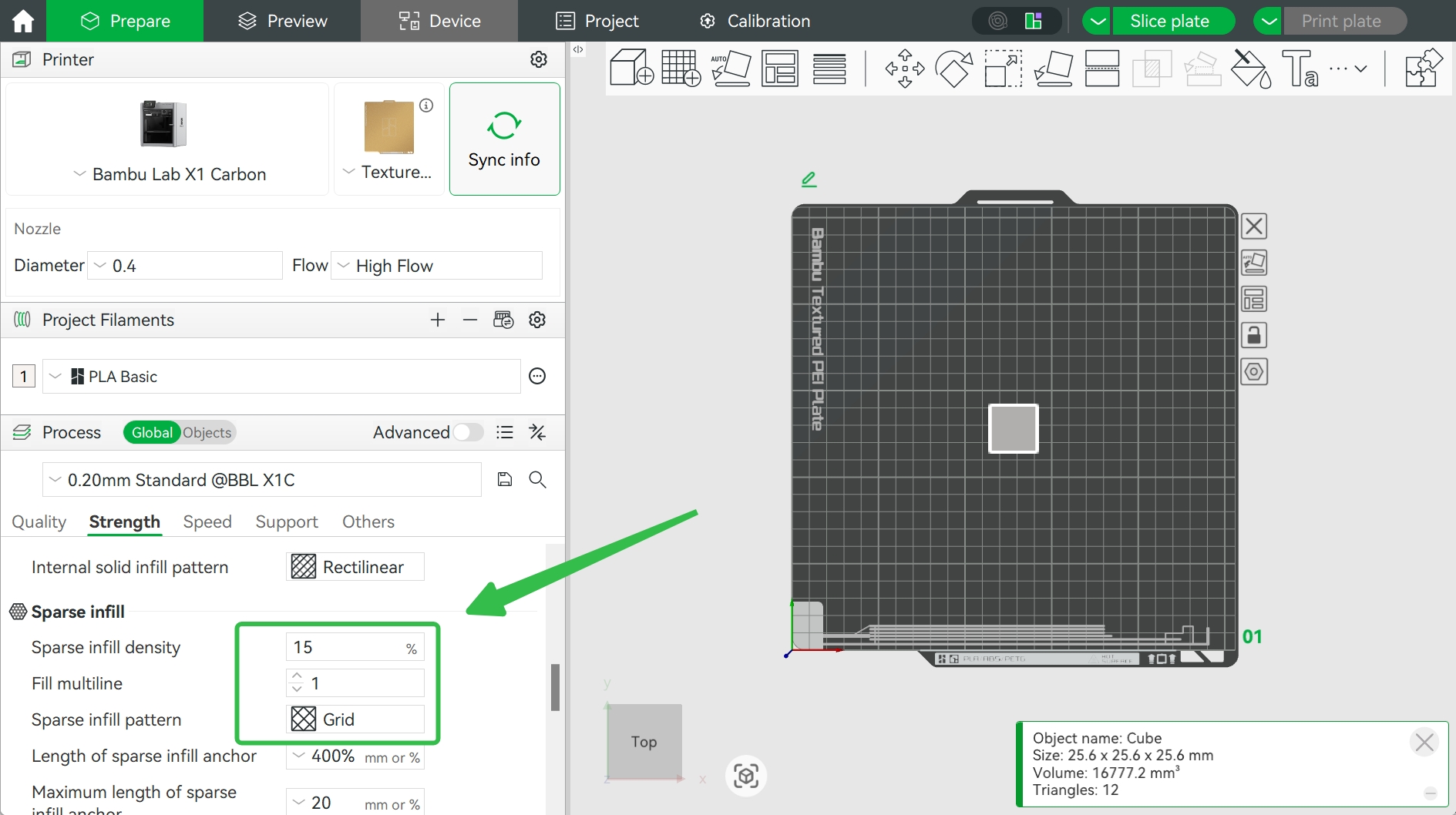
Task: Open the nozzle Flow dropdown
Action: point(437,266)
